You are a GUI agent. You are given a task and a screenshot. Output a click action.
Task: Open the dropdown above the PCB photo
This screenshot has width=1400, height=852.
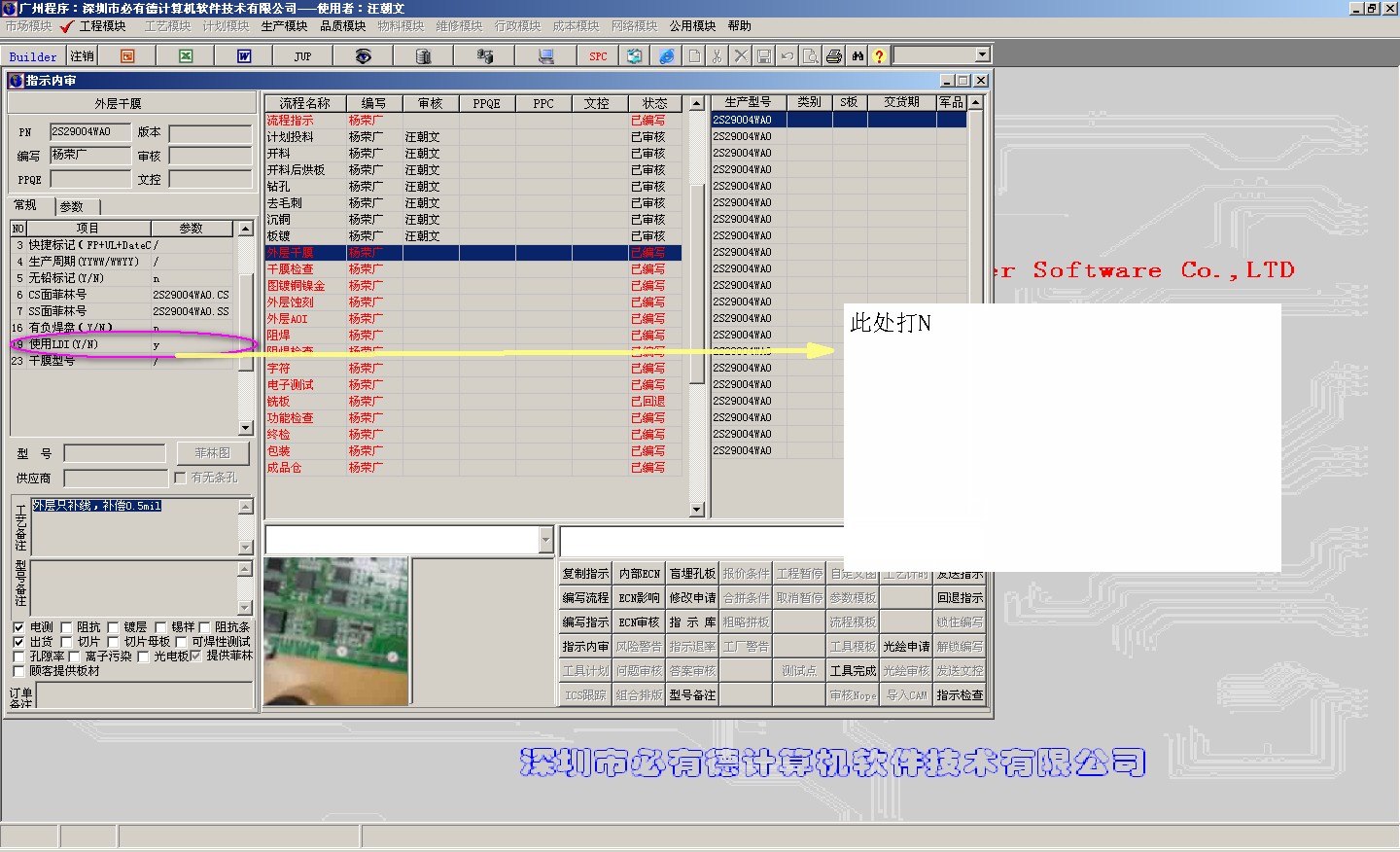[x=545, y=540]
